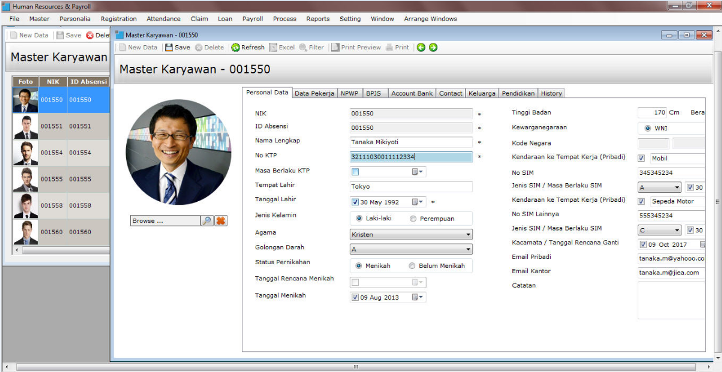Open the Attendance menu
The height and width of the screenshot is (372, 722).
(163, 19)
